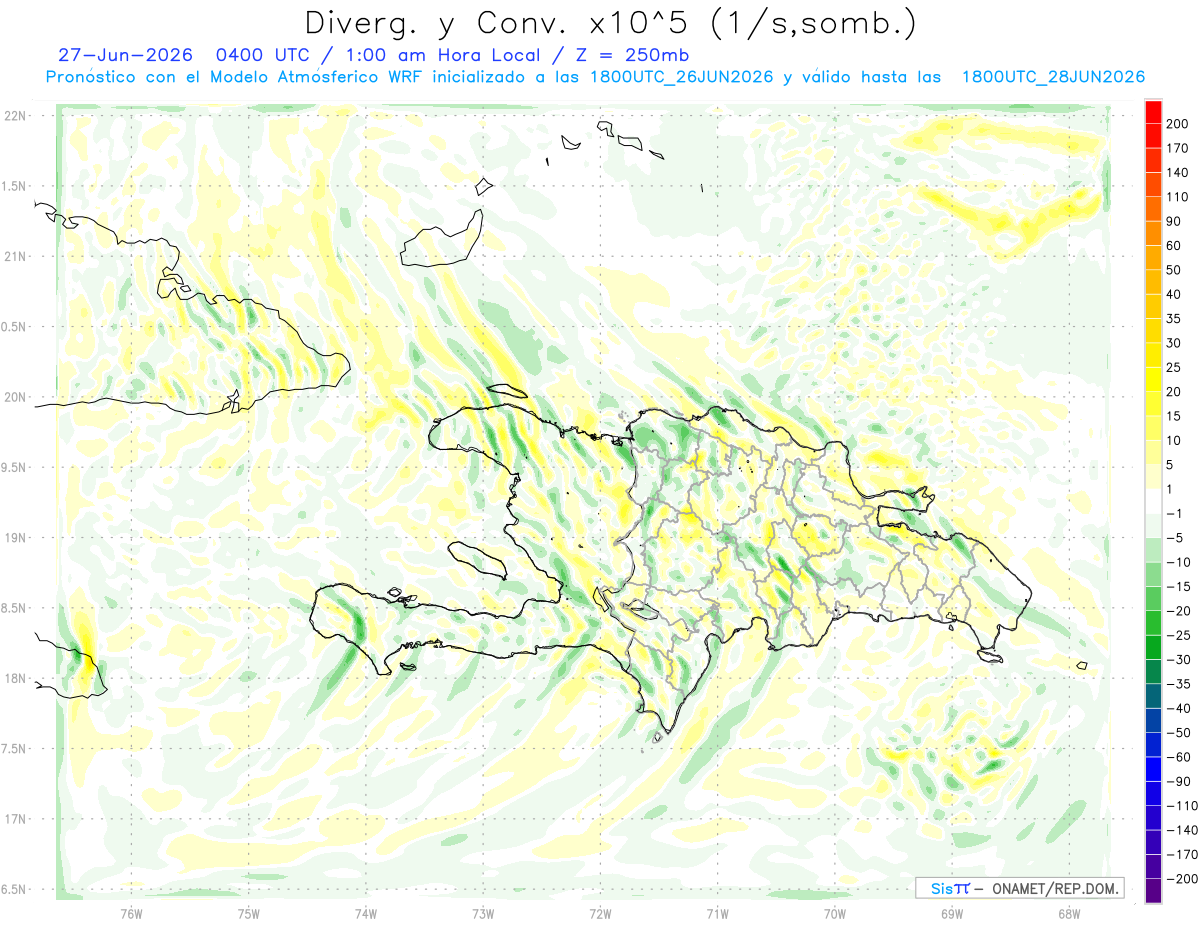Click the '7.5N' latitude label
Screen dimensions: 1200x927
(15, 749)
